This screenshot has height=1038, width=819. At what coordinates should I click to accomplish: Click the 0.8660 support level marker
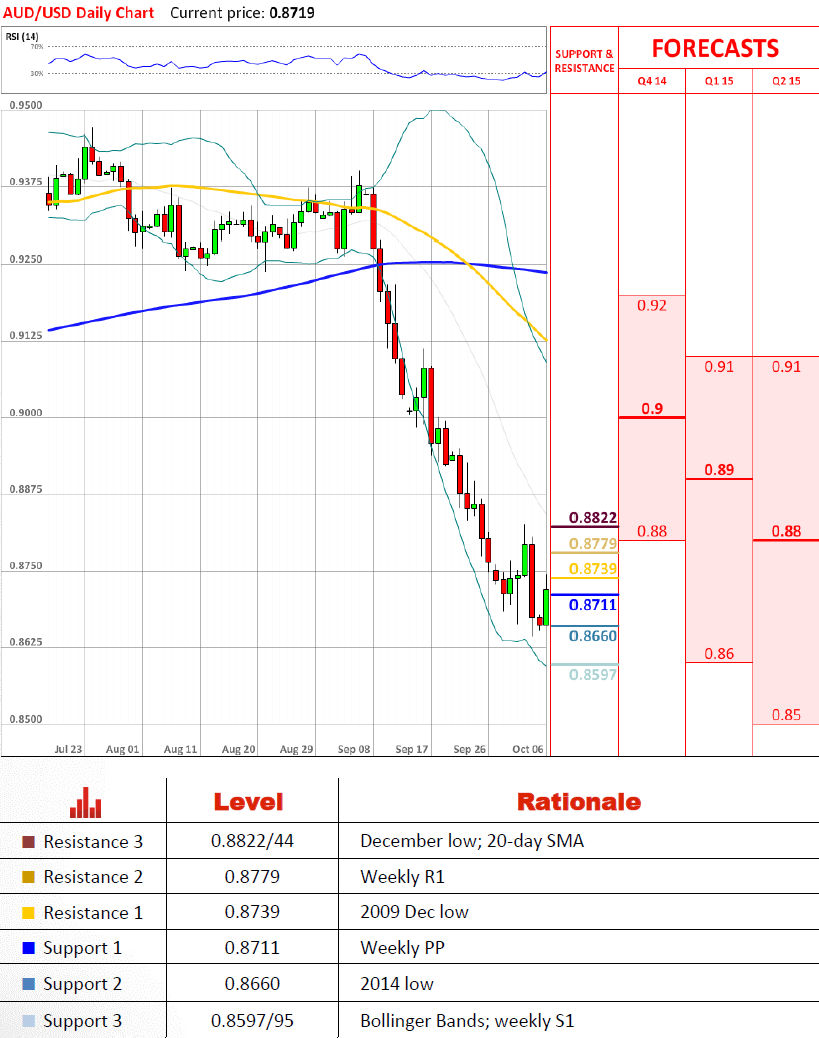(x=592, y=636)
